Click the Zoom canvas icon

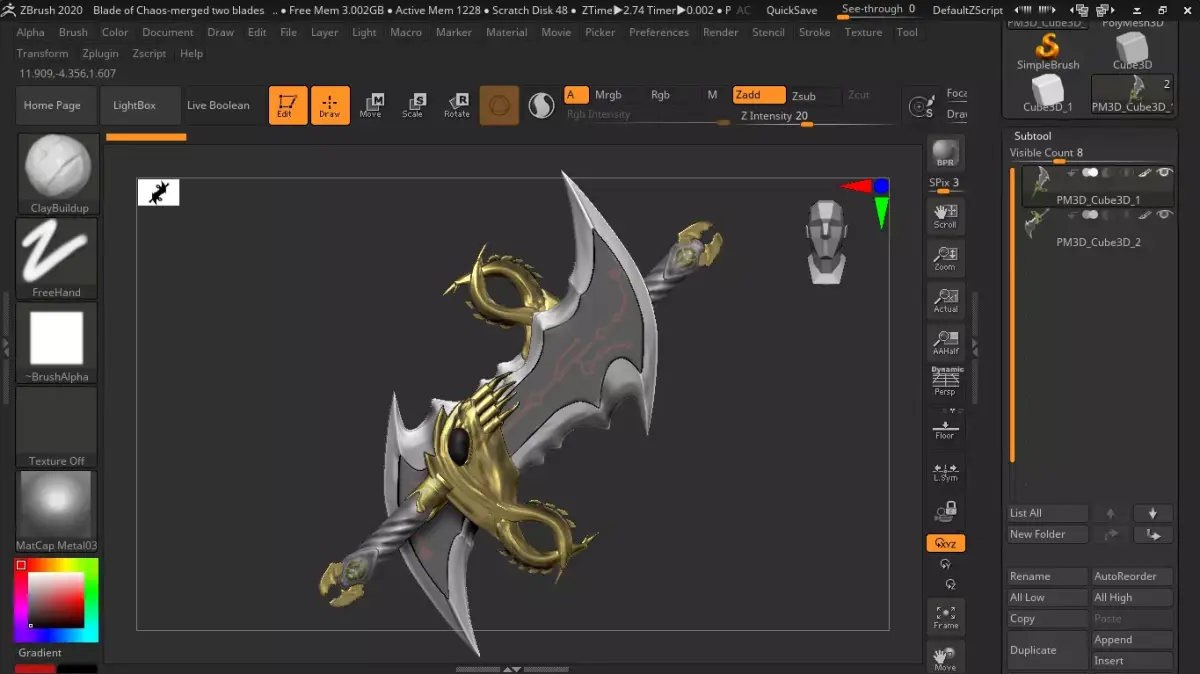tap(945, 258)
